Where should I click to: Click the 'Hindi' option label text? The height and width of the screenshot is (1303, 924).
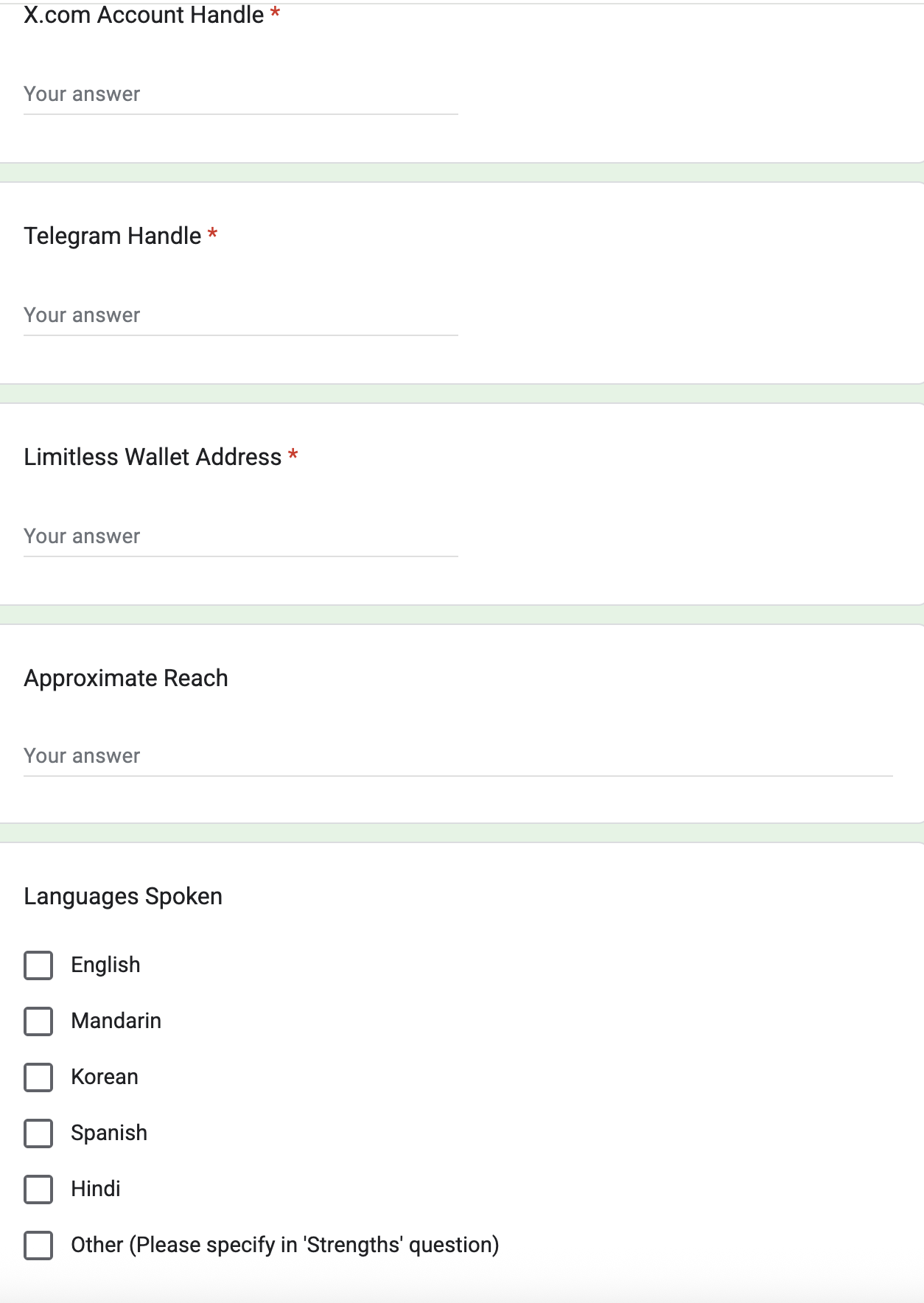(96, 1189)
